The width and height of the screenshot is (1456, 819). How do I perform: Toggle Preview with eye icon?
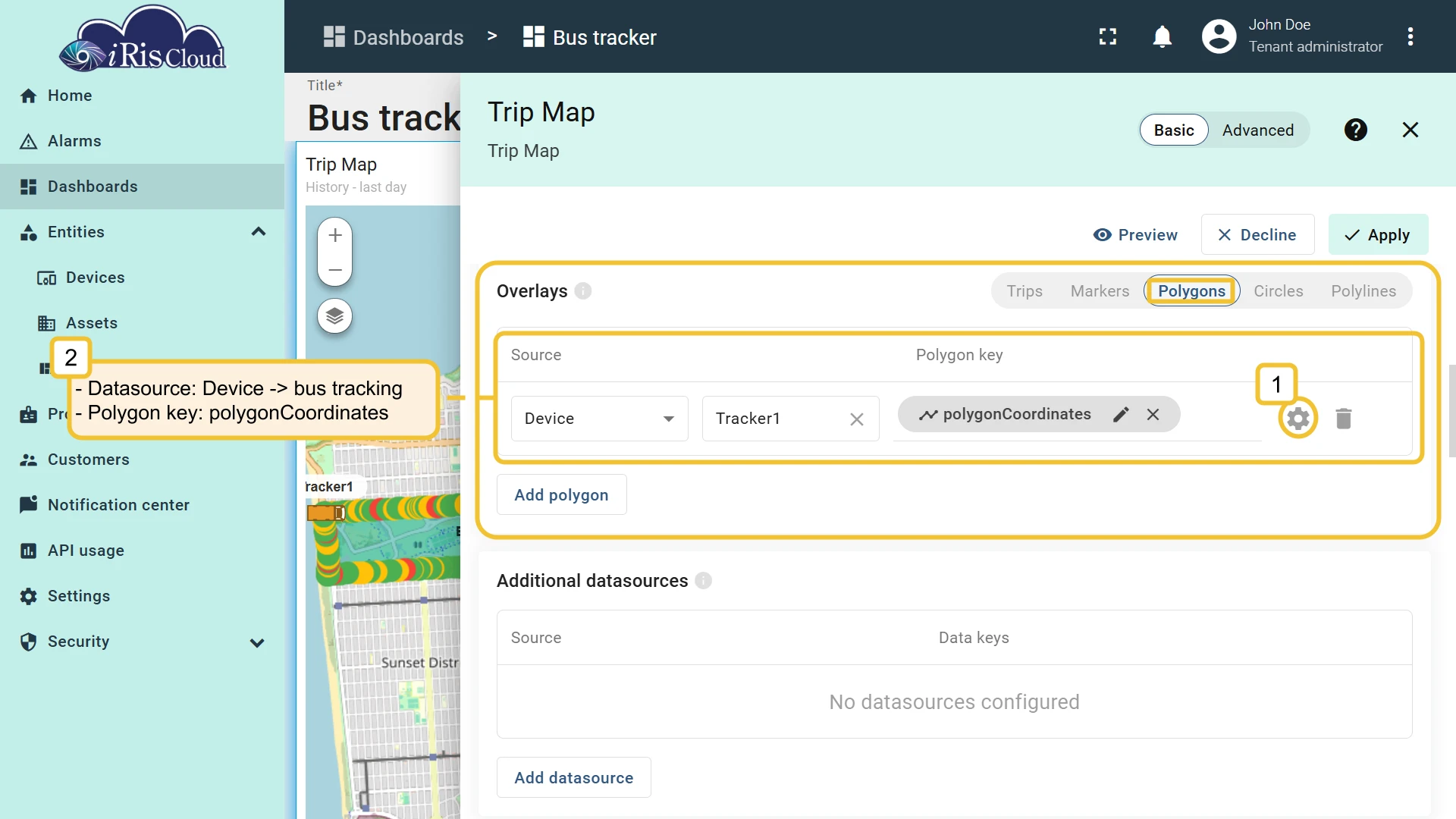pos(1135,235)
